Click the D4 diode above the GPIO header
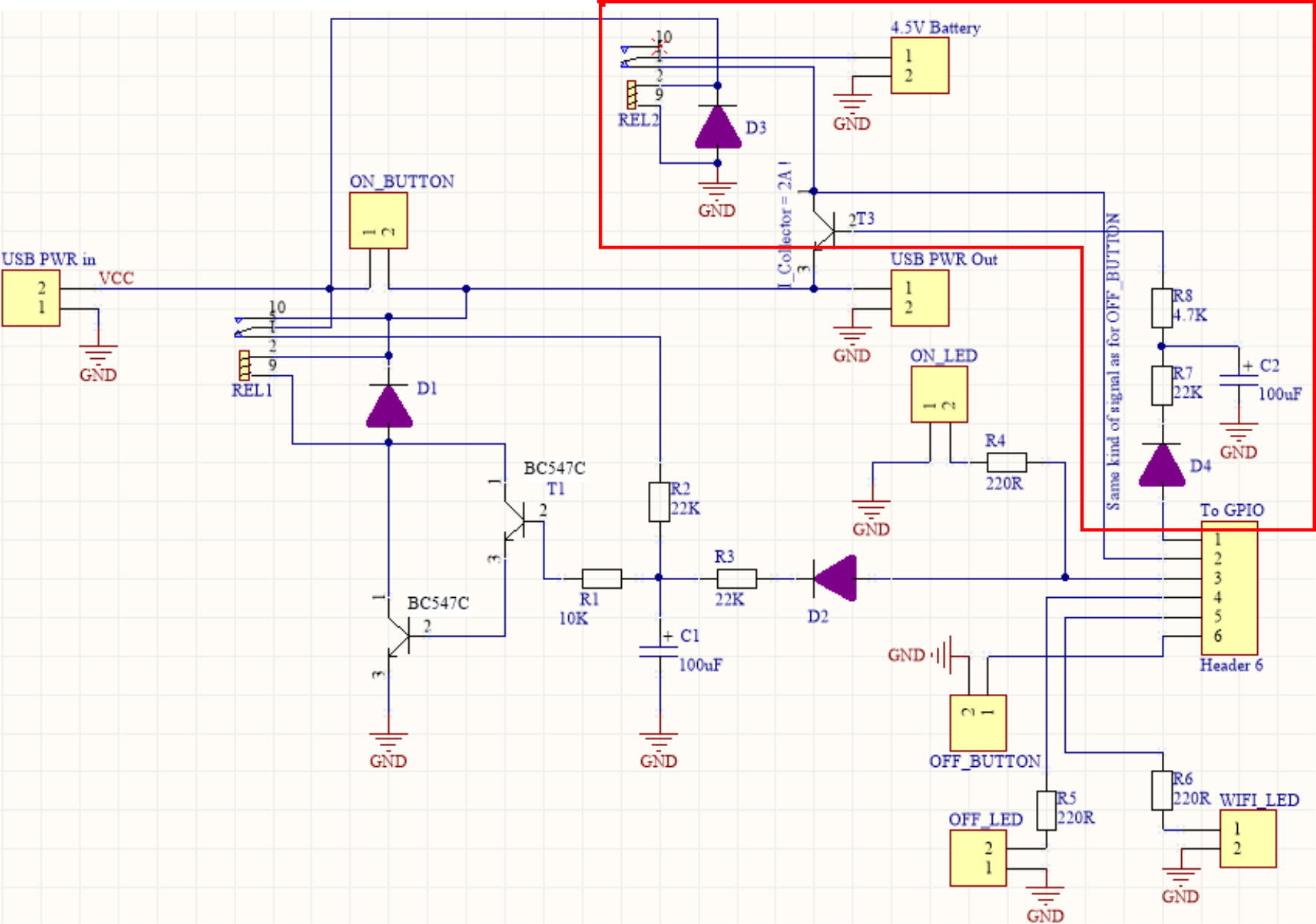Image resolution: width=1316 pixels, height=924 pixels. pos(1162,465)
